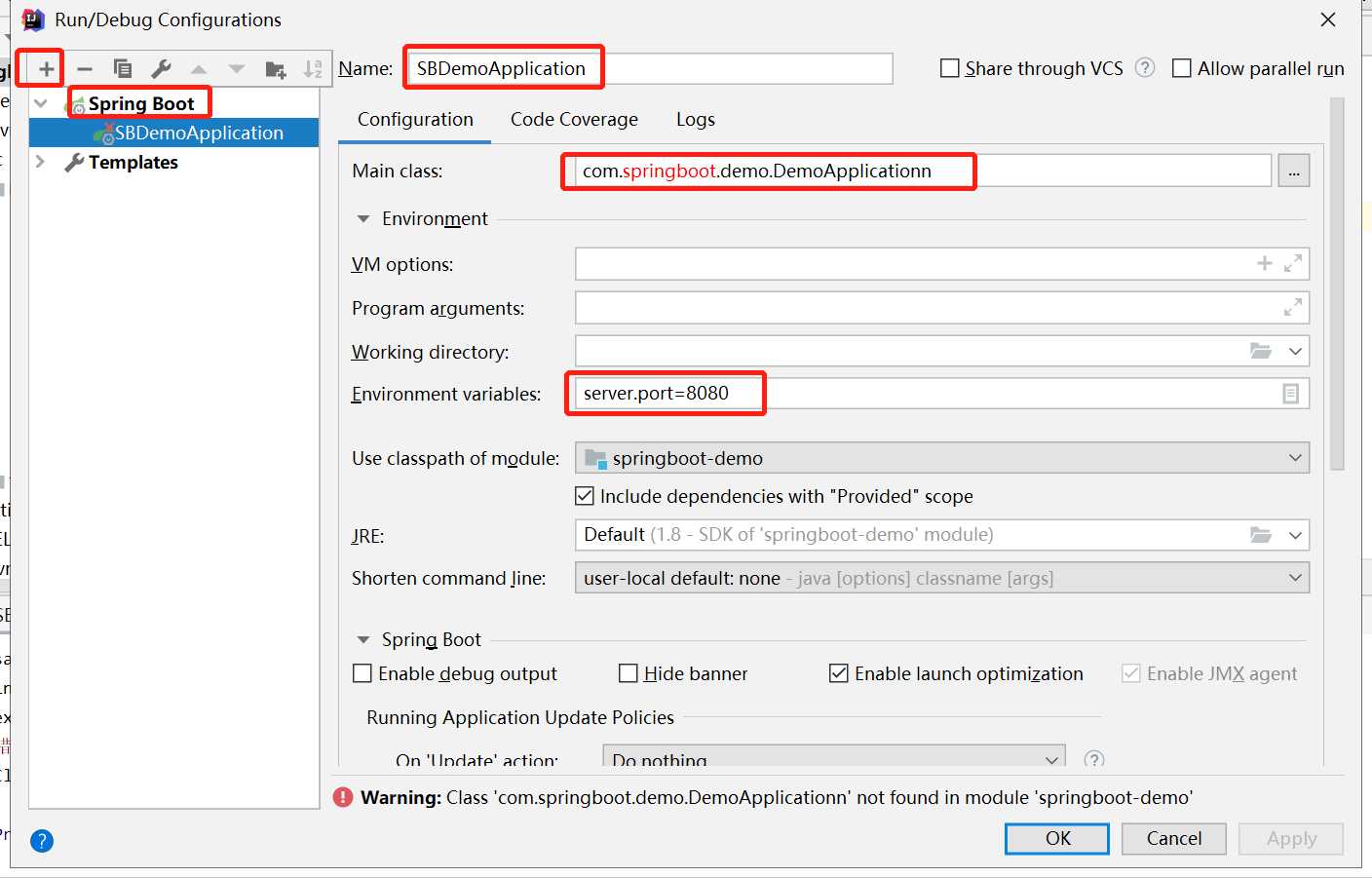The height and width of the screenshot is (878, 1372).
Task: Collapse the Spring Boot settings section
Action: [x=363, y=640]
